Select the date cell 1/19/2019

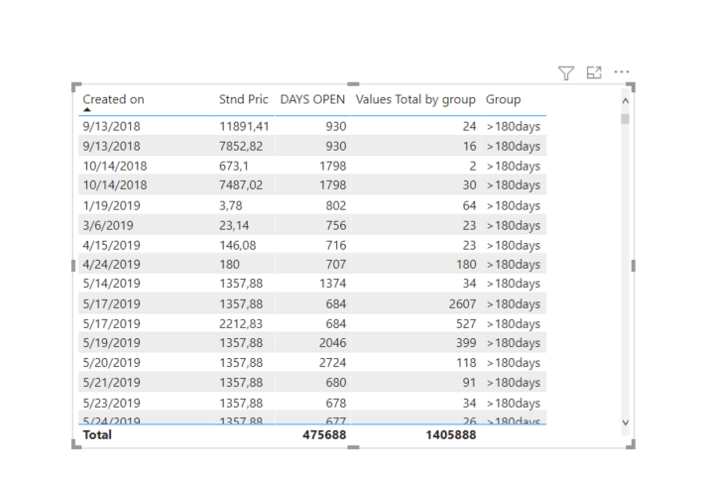(112, 205)
